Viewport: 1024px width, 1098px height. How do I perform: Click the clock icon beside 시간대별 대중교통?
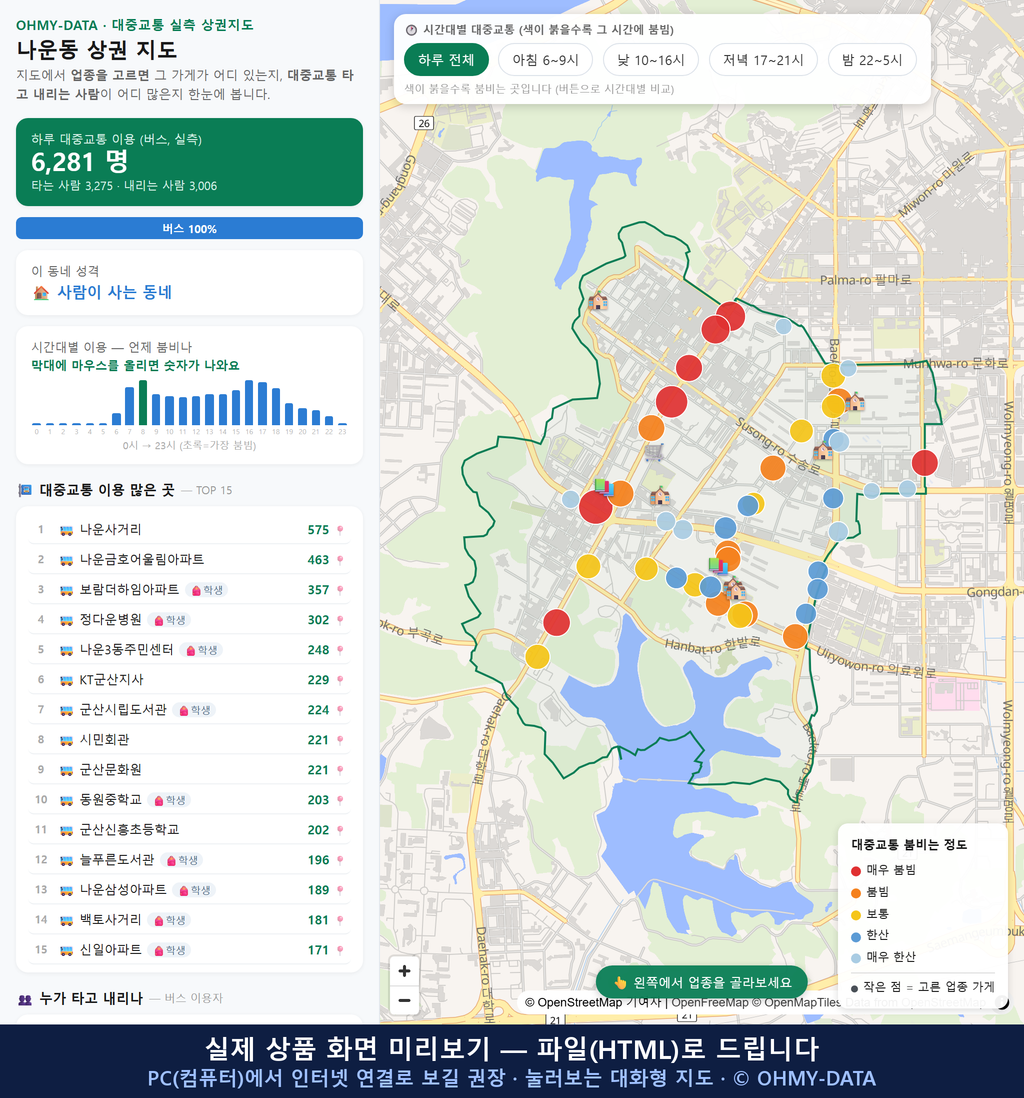(411, 30)
